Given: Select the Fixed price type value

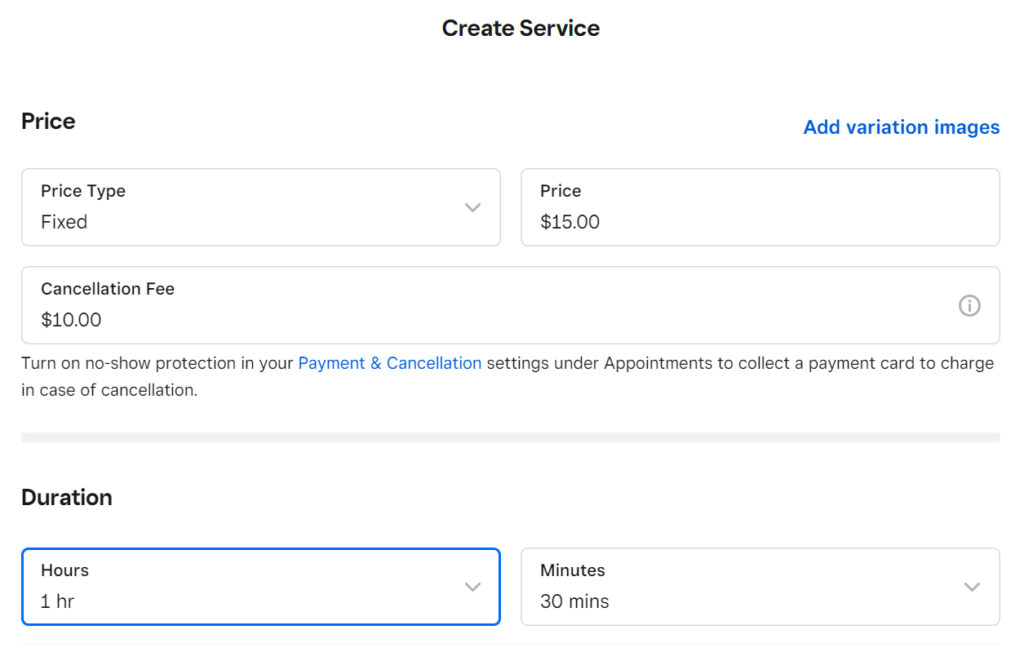Looking at the screenshot, I should click(64, 222).
